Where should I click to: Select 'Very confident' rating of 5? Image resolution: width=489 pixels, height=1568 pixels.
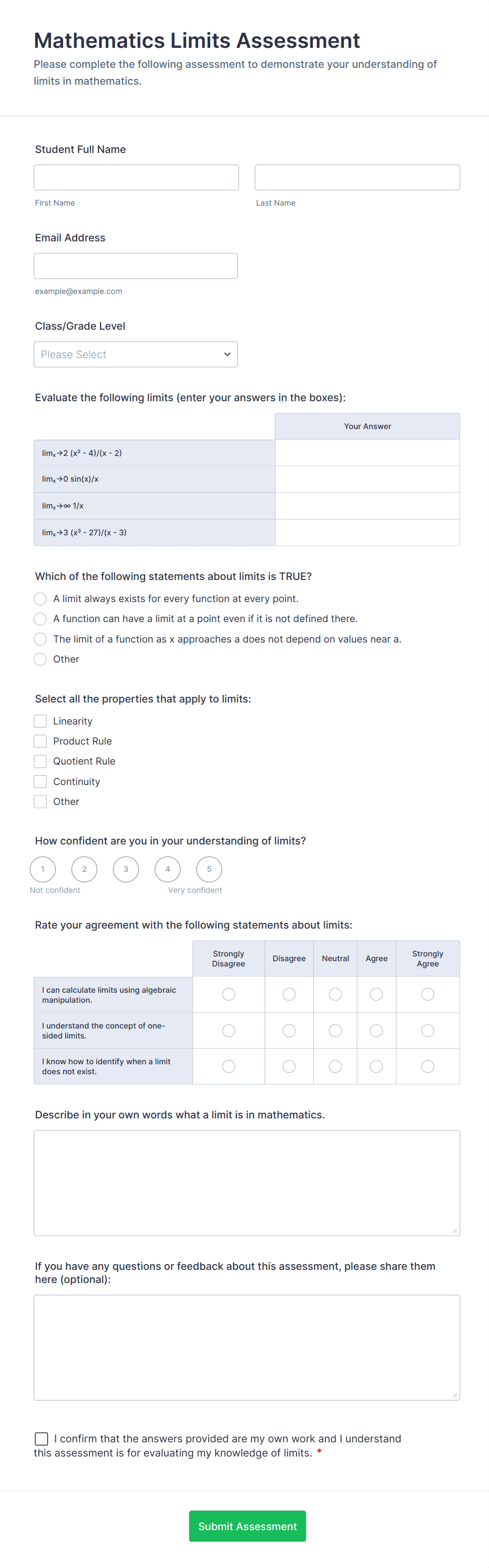click(209, 869)
